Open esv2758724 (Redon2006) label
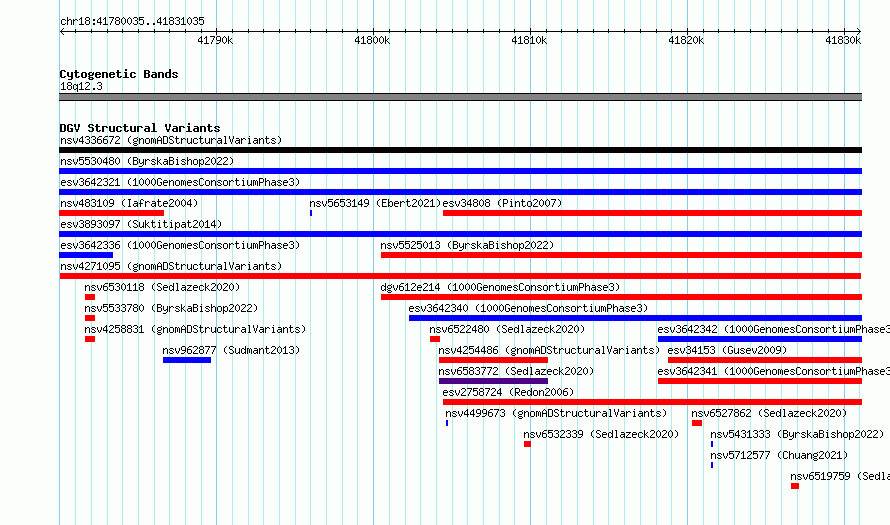The height and width of the screenshot is (525, 890). pyautogui.click(x=508, y=392)
